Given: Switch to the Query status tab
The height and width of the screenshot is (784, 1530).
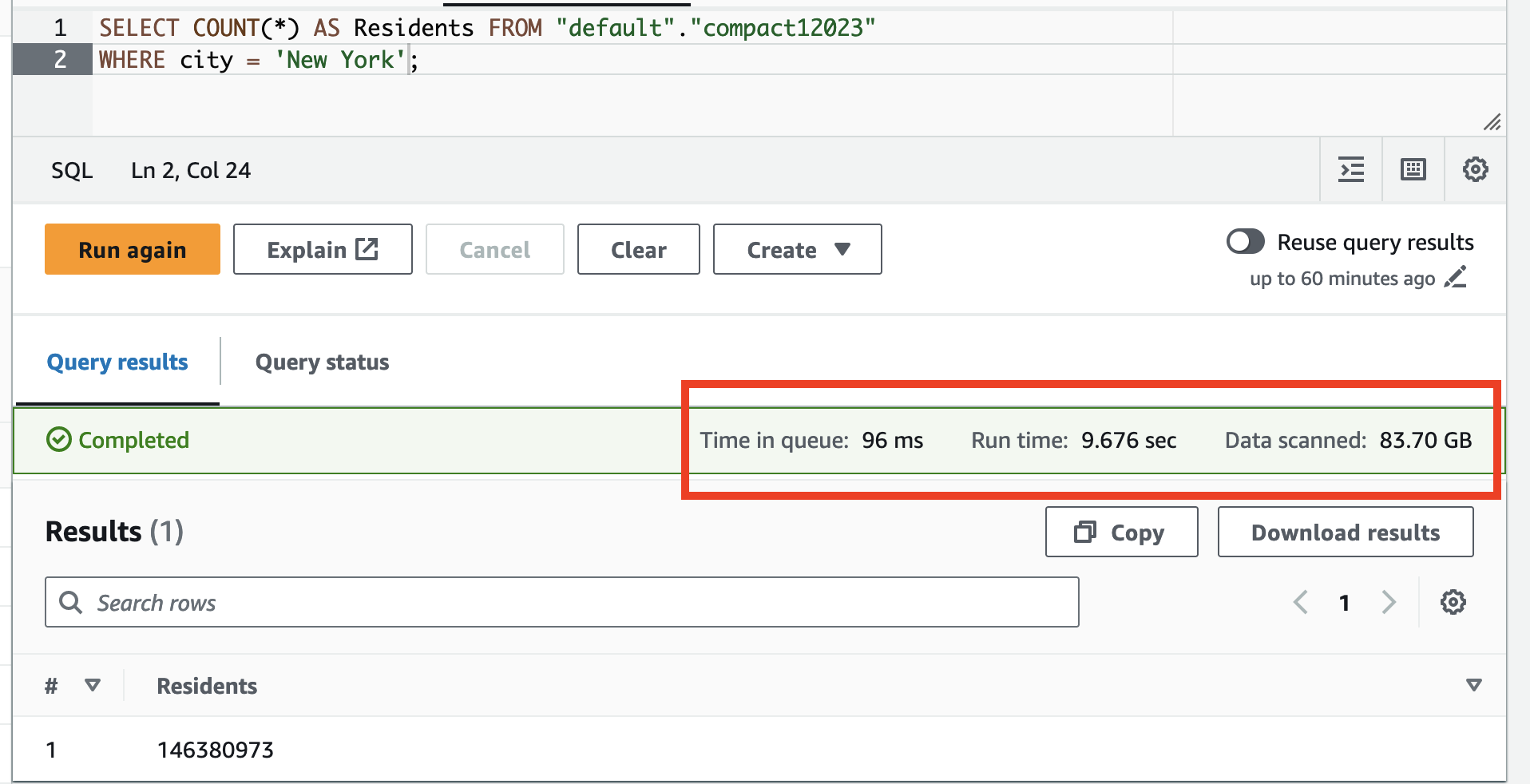Looking at the screenshot, I should [x=321, y=362].
